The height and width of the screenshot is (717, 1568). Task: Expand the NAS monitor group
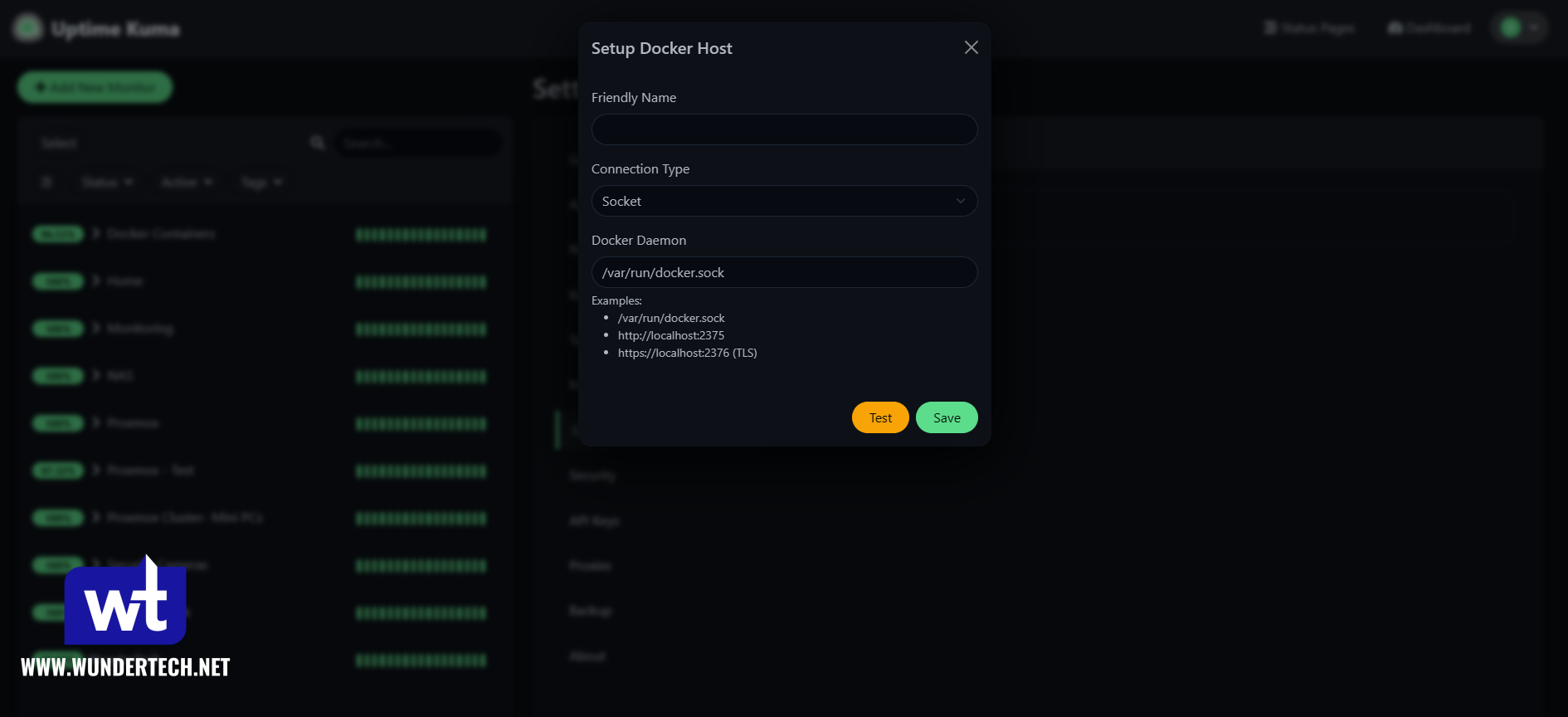tap(96, 376)
